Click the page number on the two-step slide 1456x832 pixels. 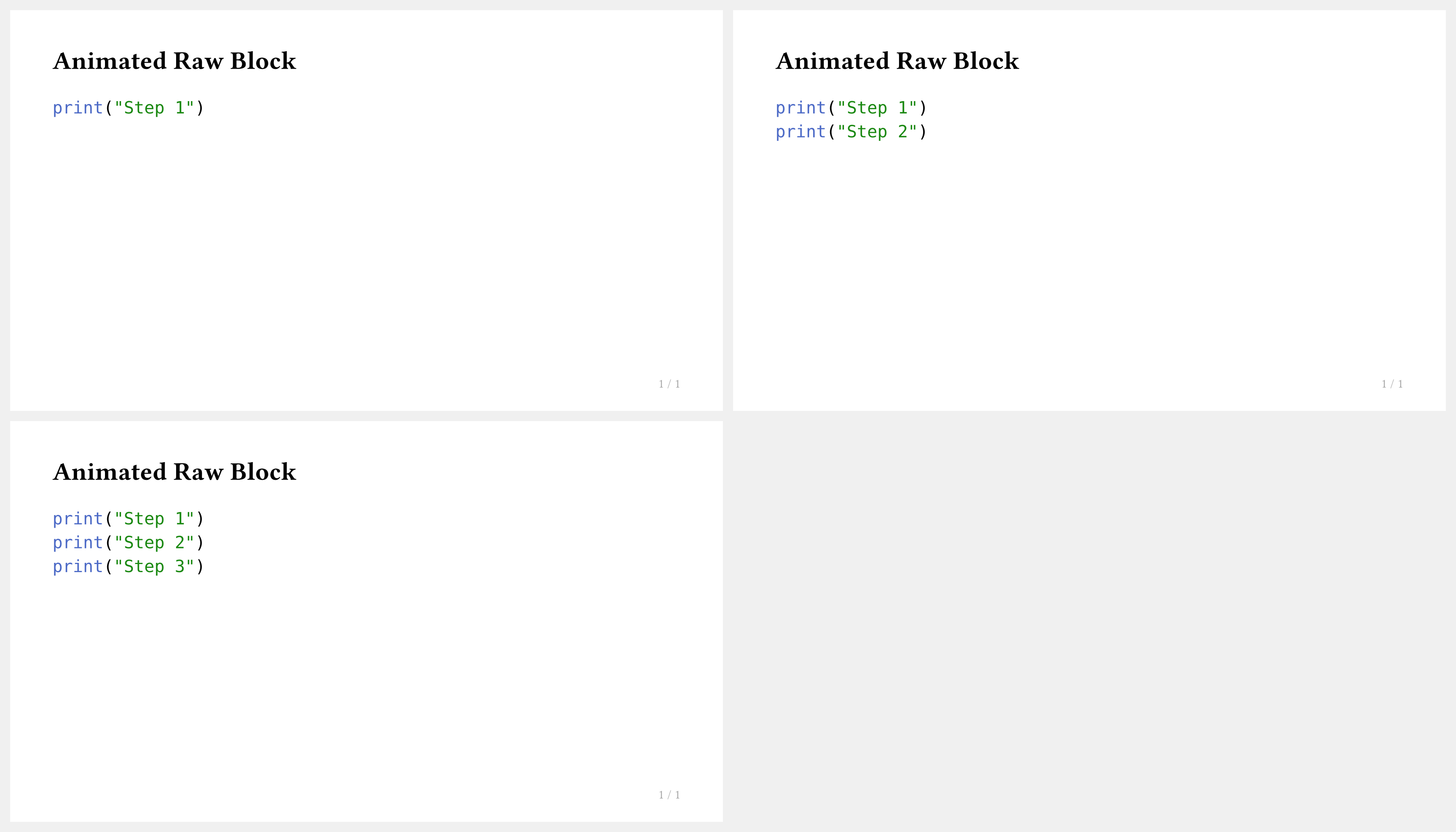(x=1392, y=384)
